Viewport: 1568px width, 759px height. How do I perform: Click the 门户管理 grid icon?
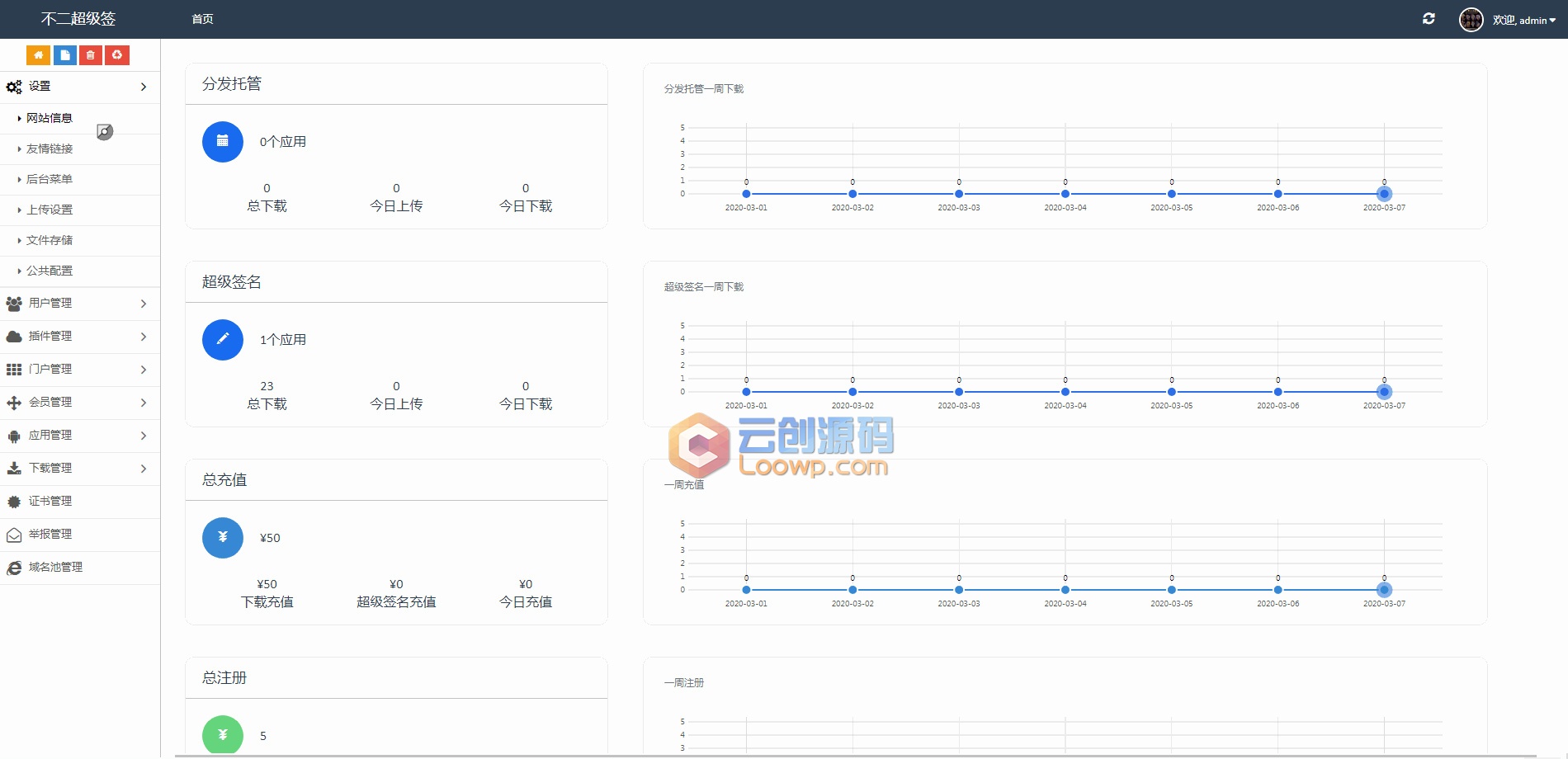point(14,370)
